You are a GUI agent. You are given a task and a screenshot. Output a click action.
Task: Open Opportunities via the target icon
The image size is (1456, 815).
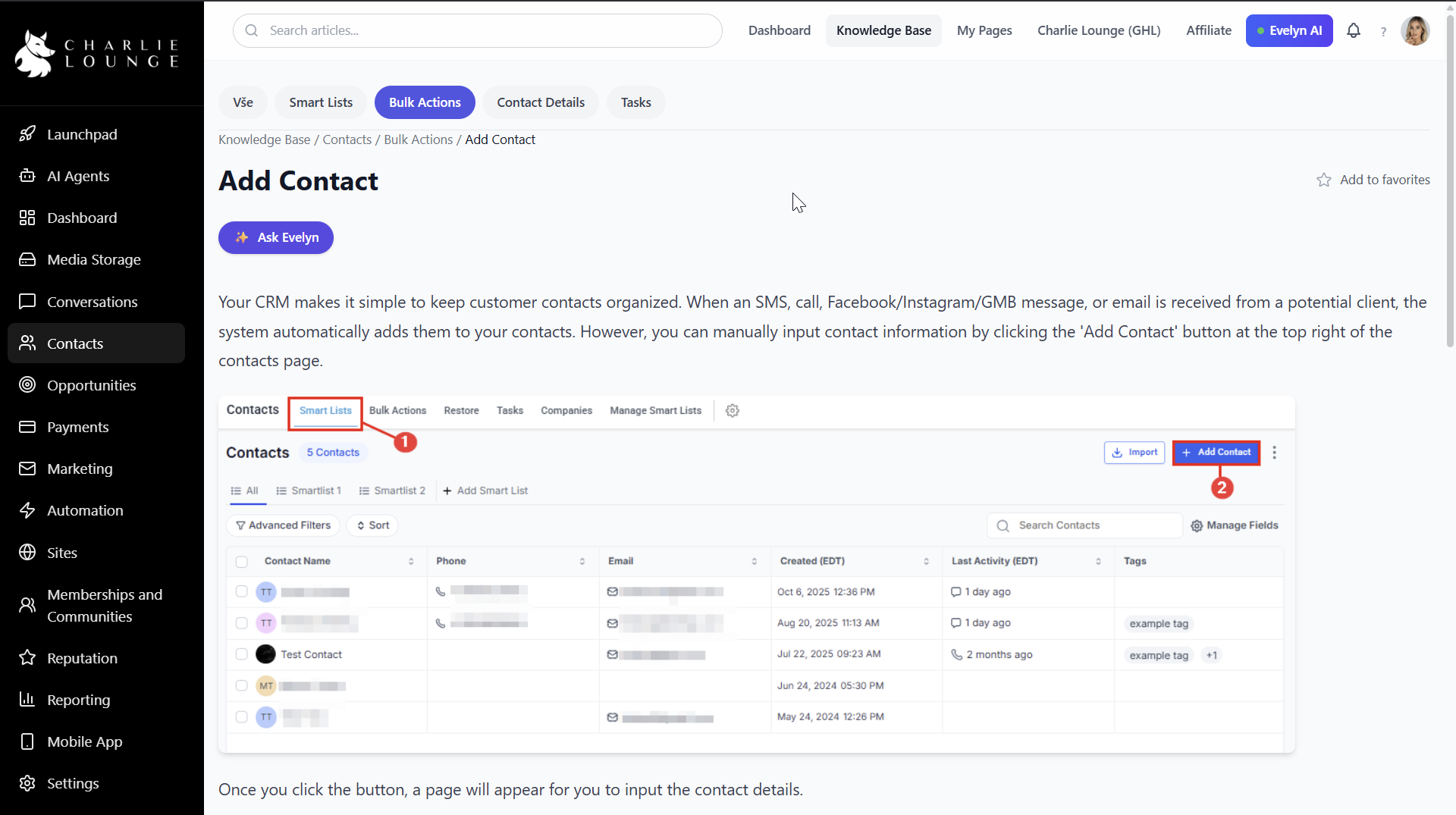27,385
